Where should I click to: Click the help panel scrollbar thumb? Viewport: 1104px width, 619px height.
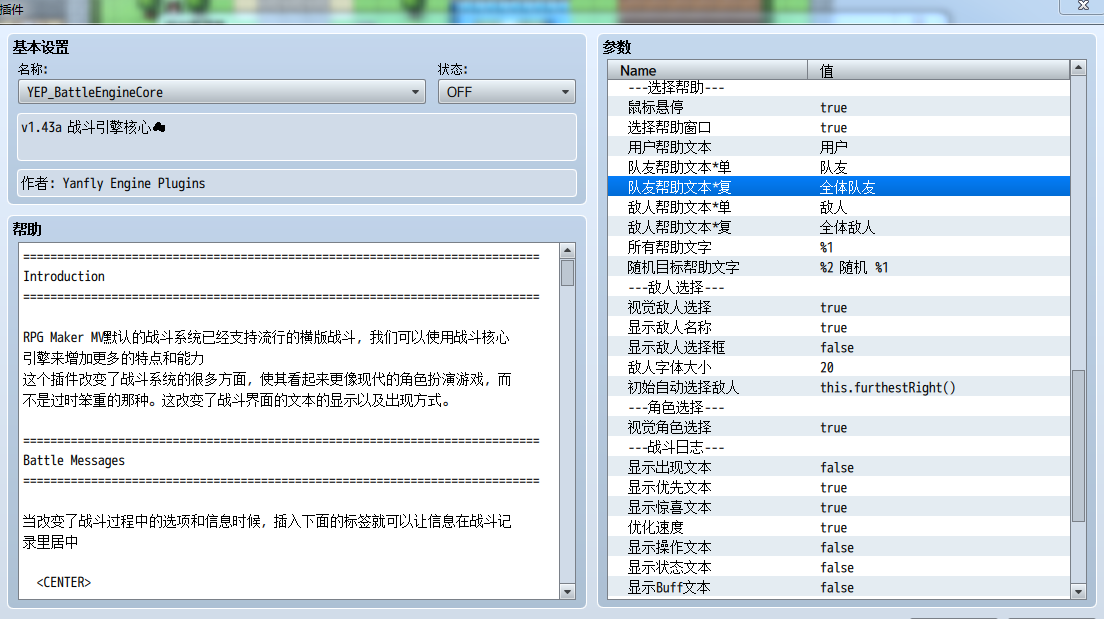(567, 273)
